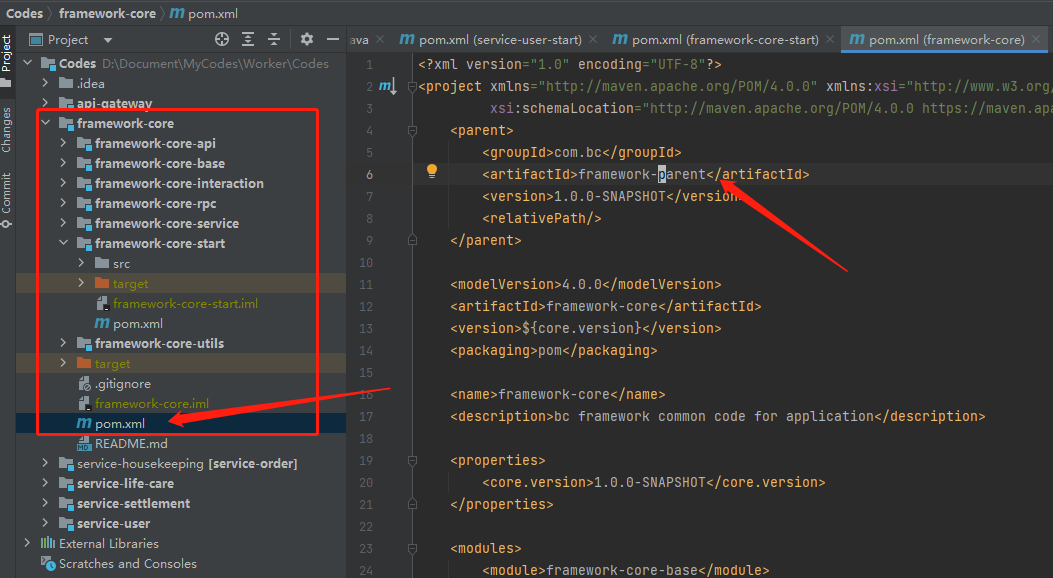The image size is (1053, 578).
Task: Expand the framework-core-api module
Action: 63,143
